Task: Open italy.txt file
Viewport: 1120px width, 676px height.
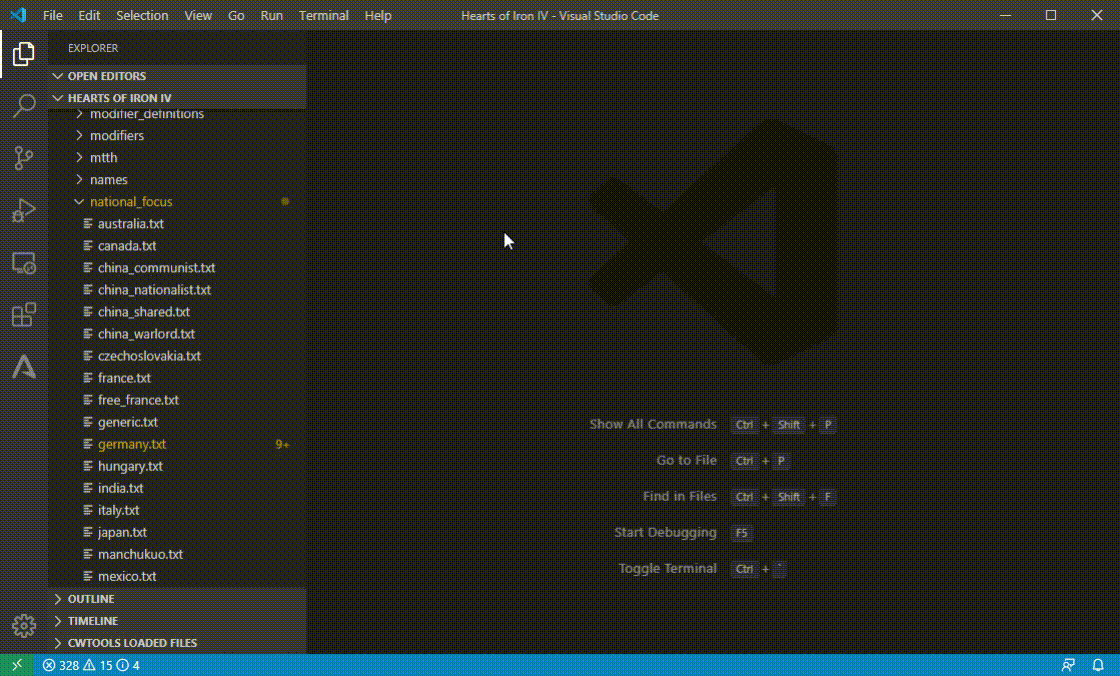Action: [x=177, y=510]
